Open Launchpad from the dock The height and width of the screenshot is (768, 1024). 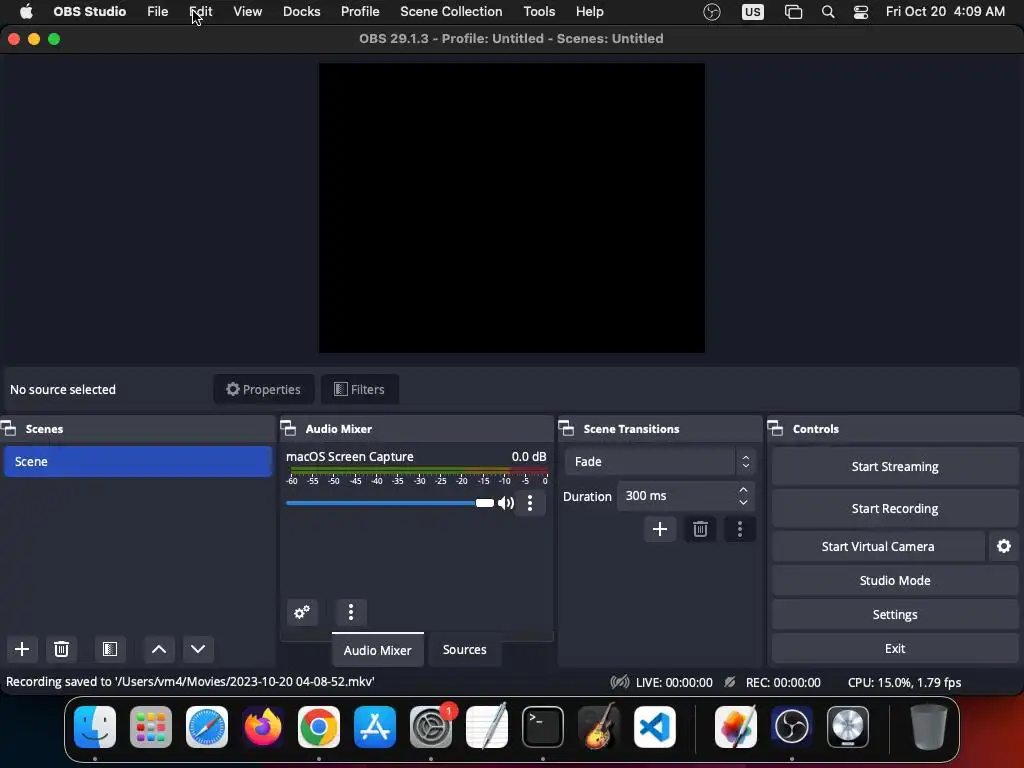(151, 727)
